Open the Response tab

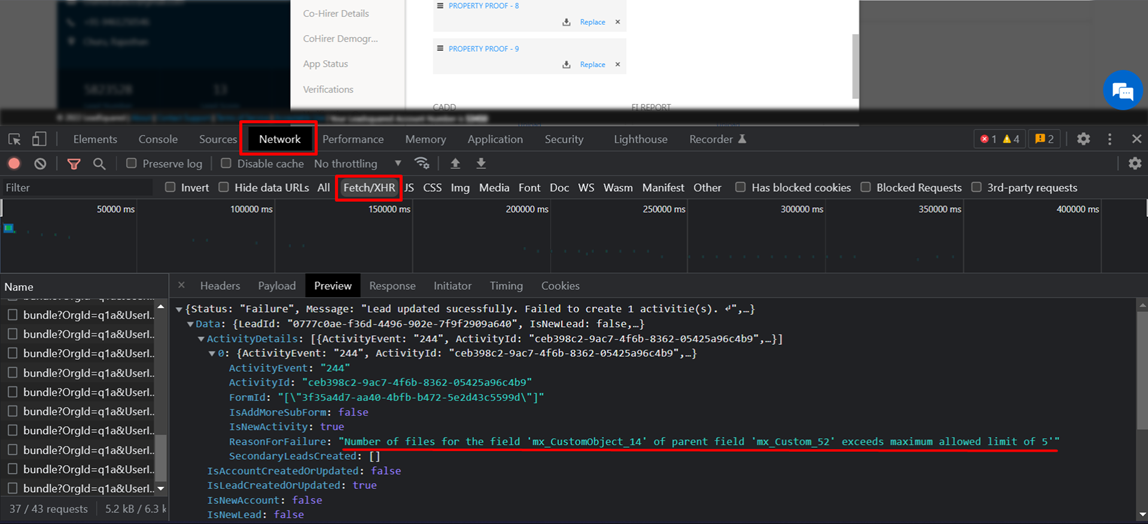click(392, 286)
